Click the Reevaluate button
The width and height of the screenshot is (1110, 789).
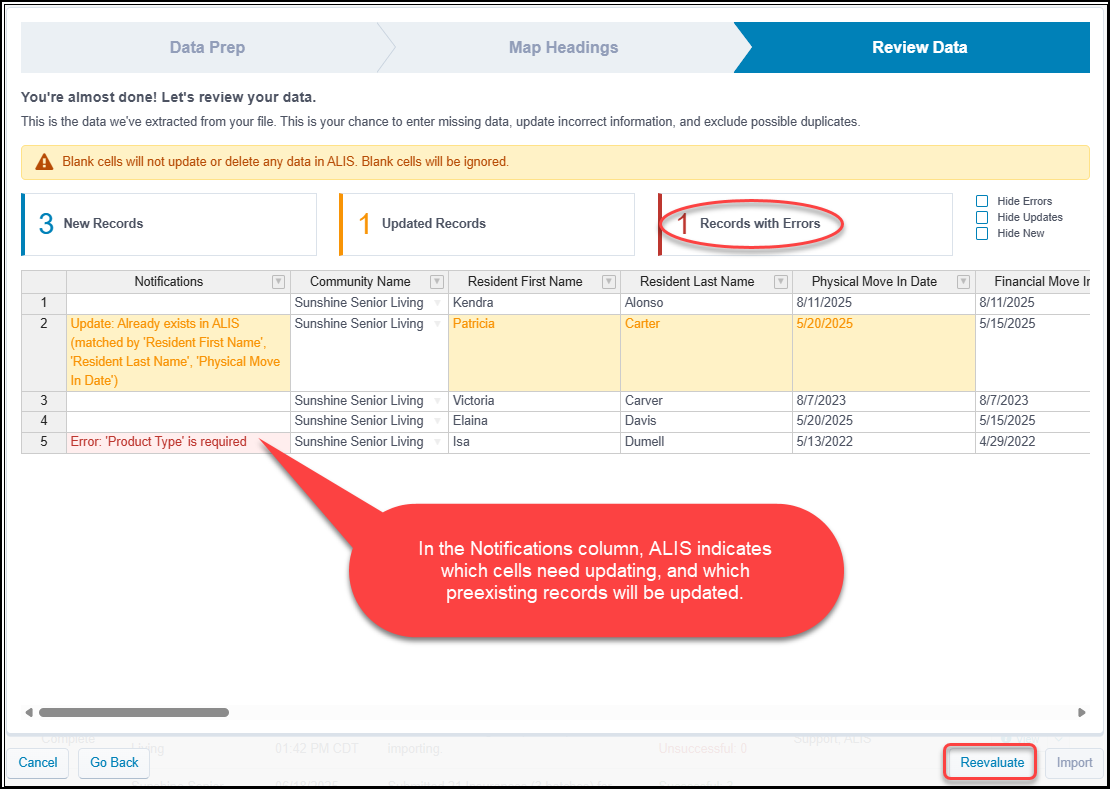click(x=989, y=762)
